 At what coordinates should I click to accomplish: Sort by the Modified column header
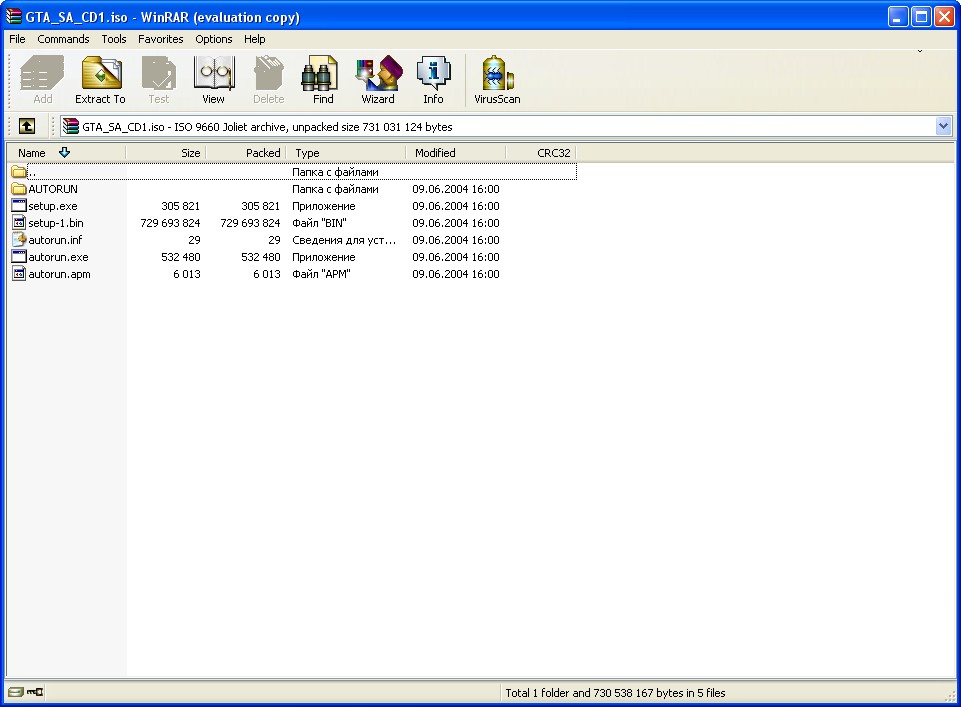456,153
